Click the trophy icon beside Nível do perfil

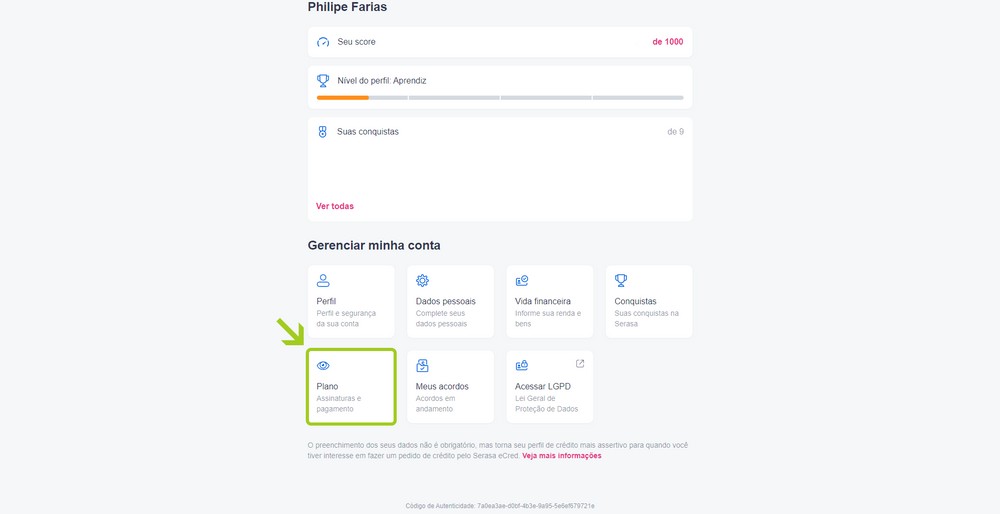[x=323, y=81]
